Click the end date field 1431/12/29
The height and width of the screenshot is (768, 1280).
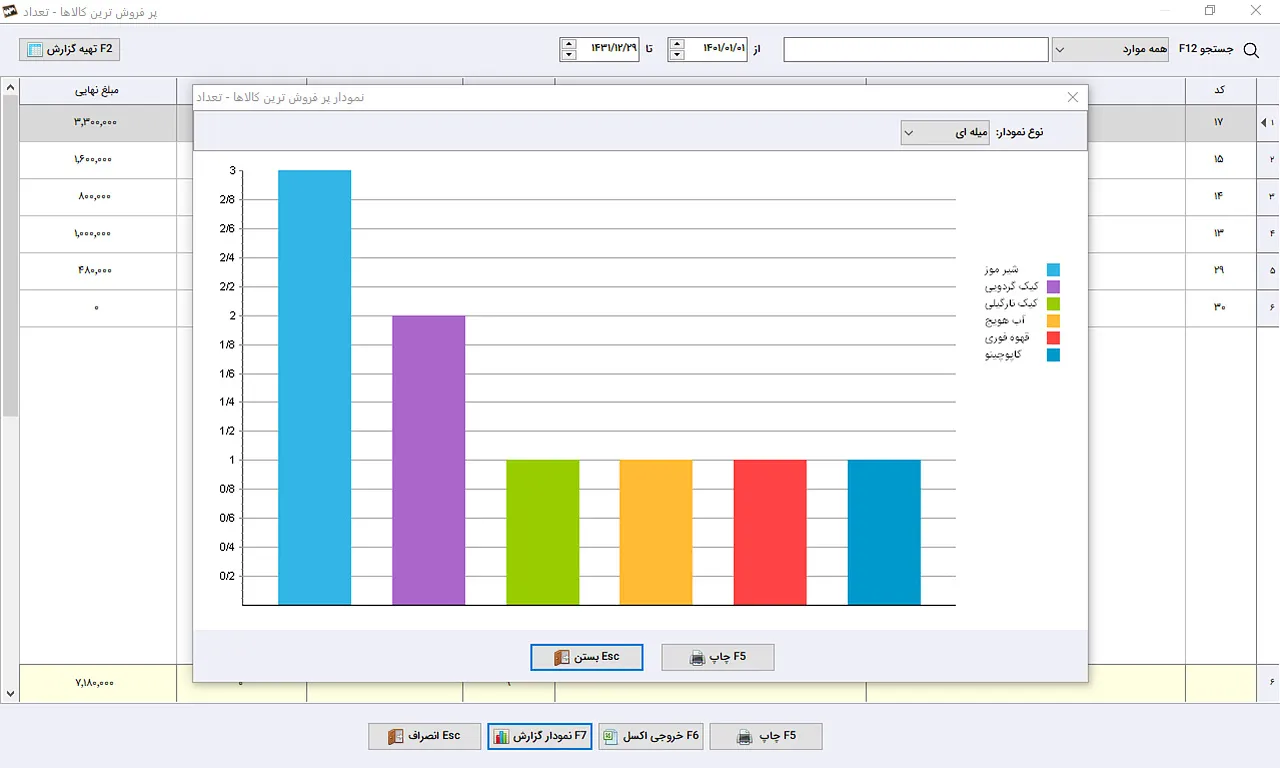608,49
